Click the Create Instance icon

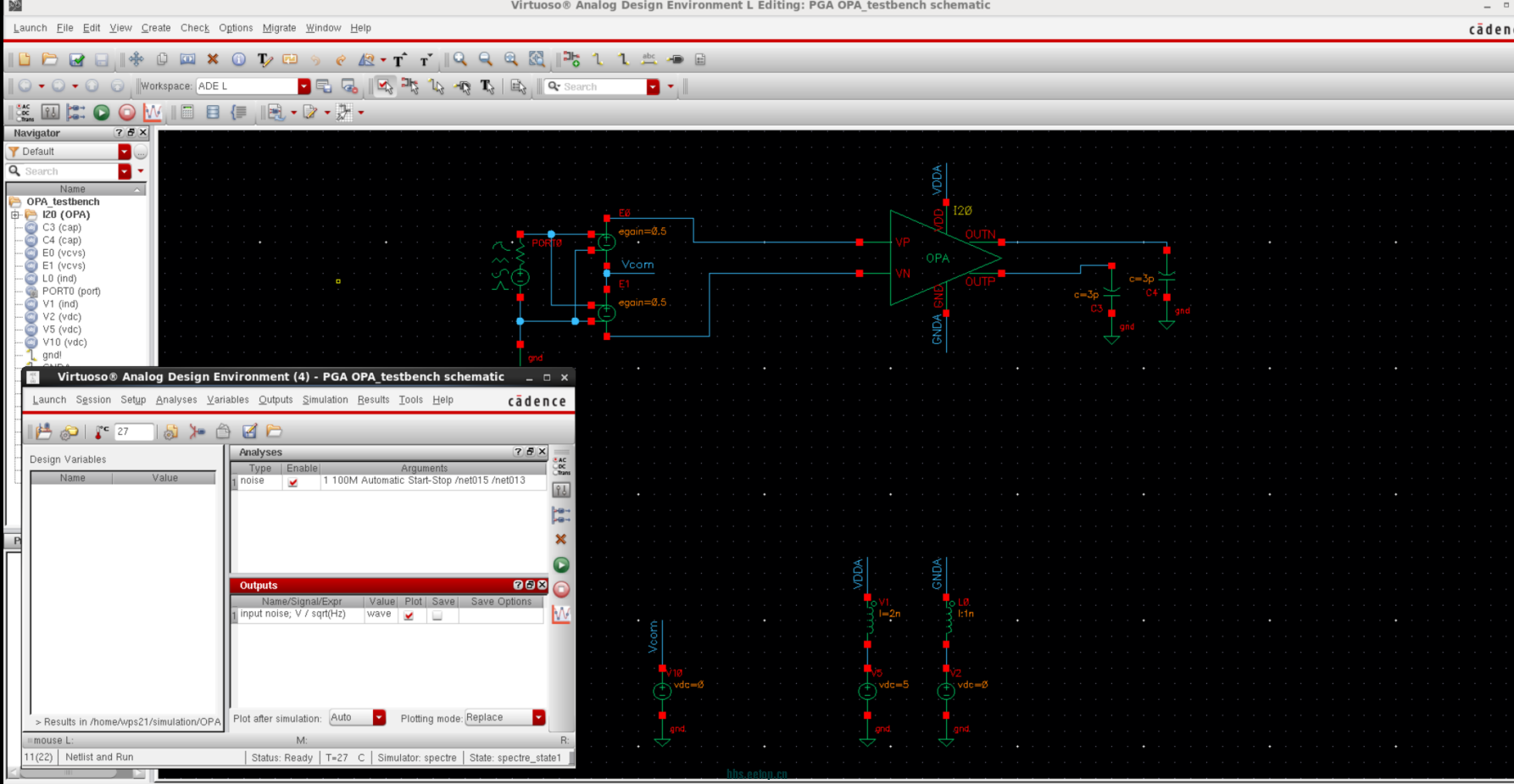coord(572,59)
